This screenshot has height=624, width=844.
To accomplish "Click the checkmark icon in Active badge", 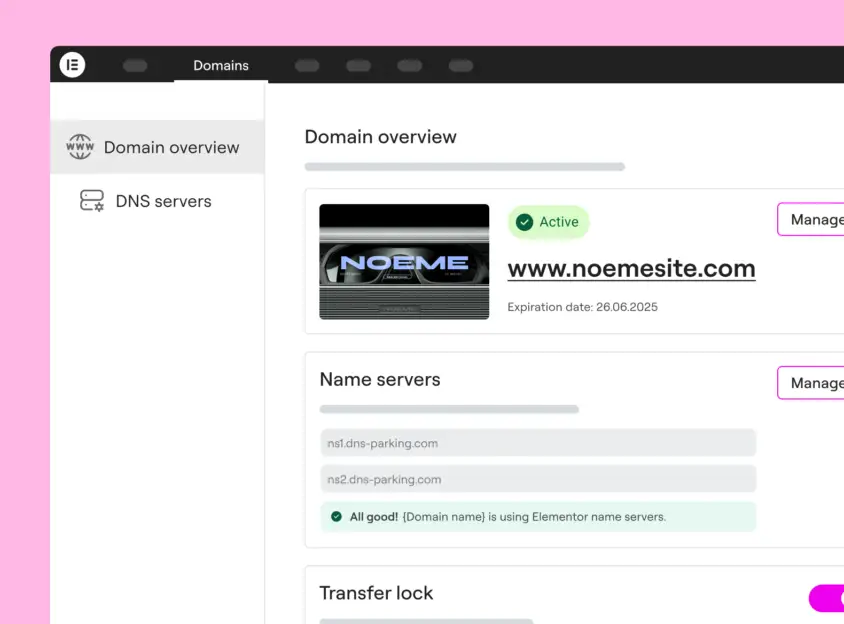I will (x=524, y=222).
